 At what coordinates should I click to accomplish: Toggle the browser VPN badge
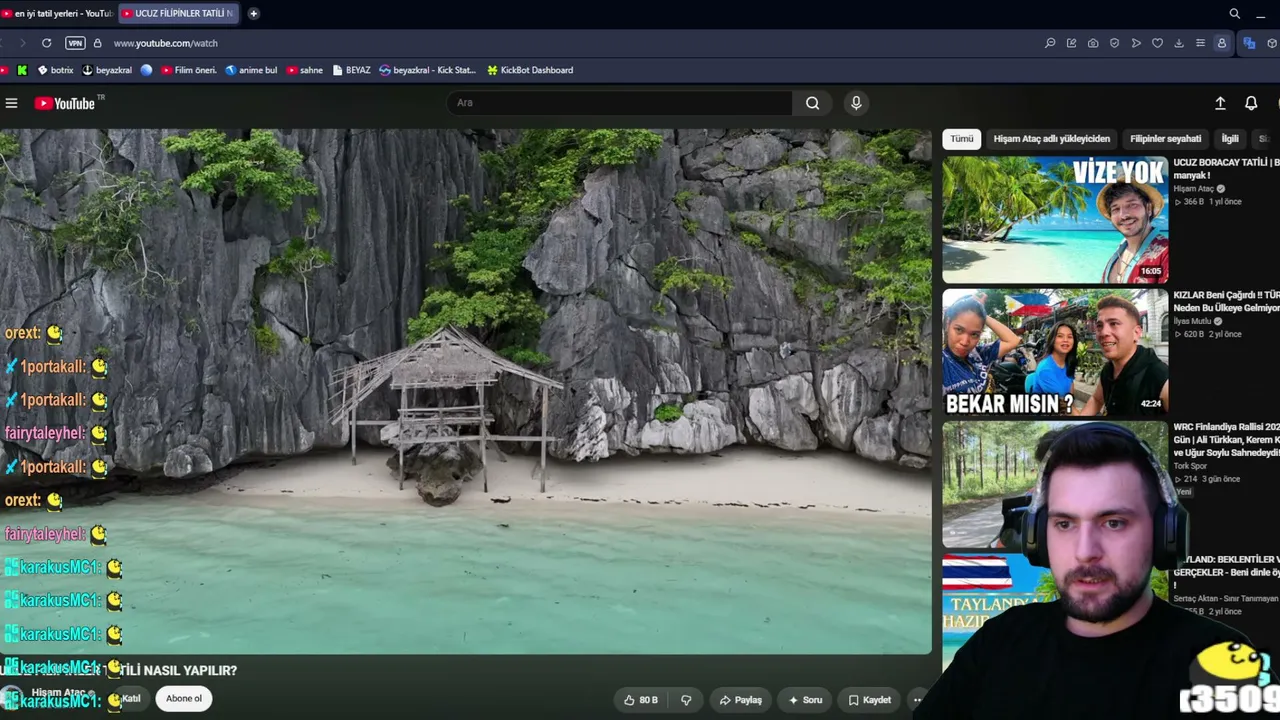click(x=75, y=43)
